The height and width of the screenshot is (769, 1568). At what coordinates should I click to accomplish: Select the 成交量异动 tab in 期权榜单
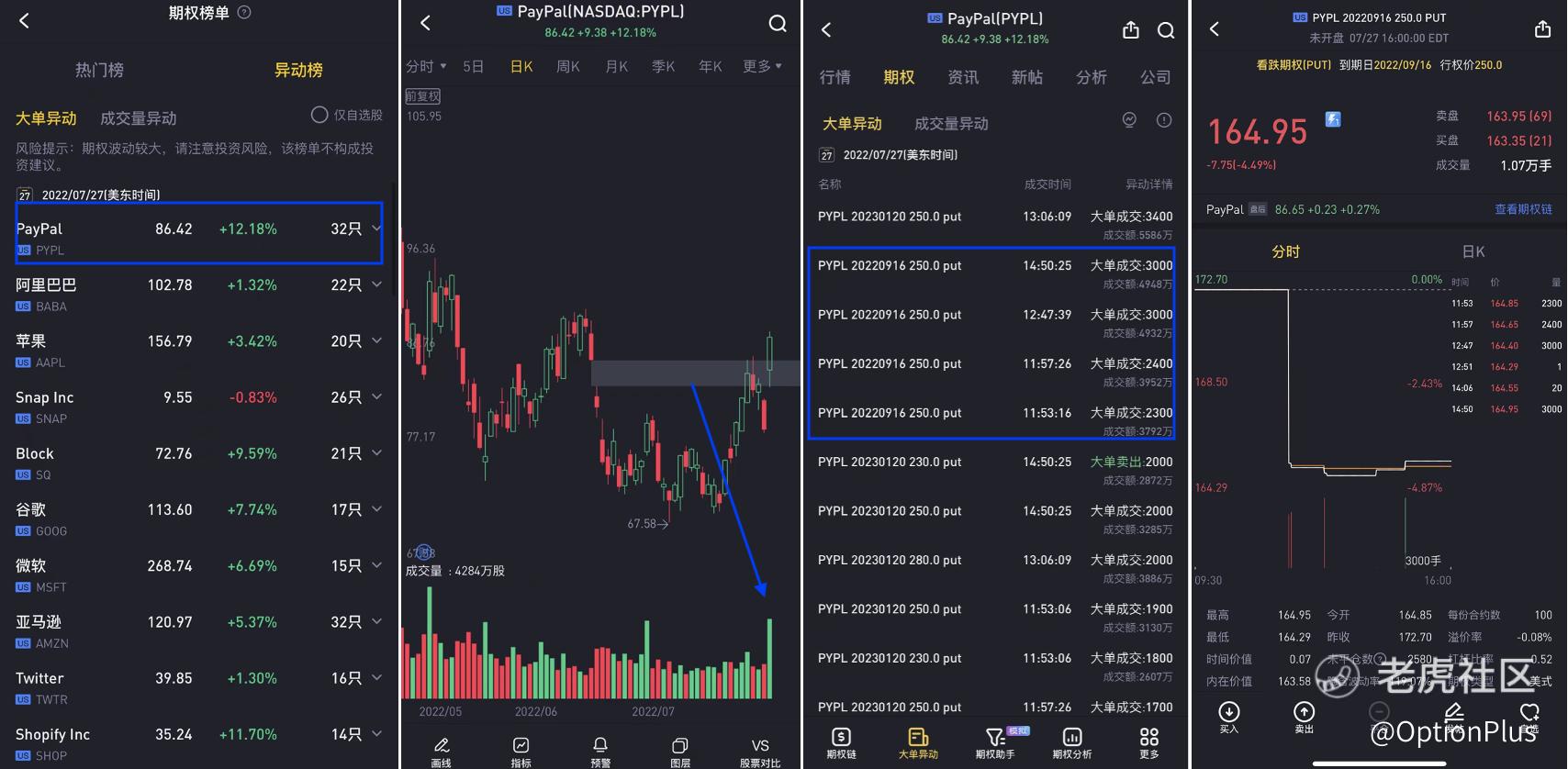tap(139, 118)
